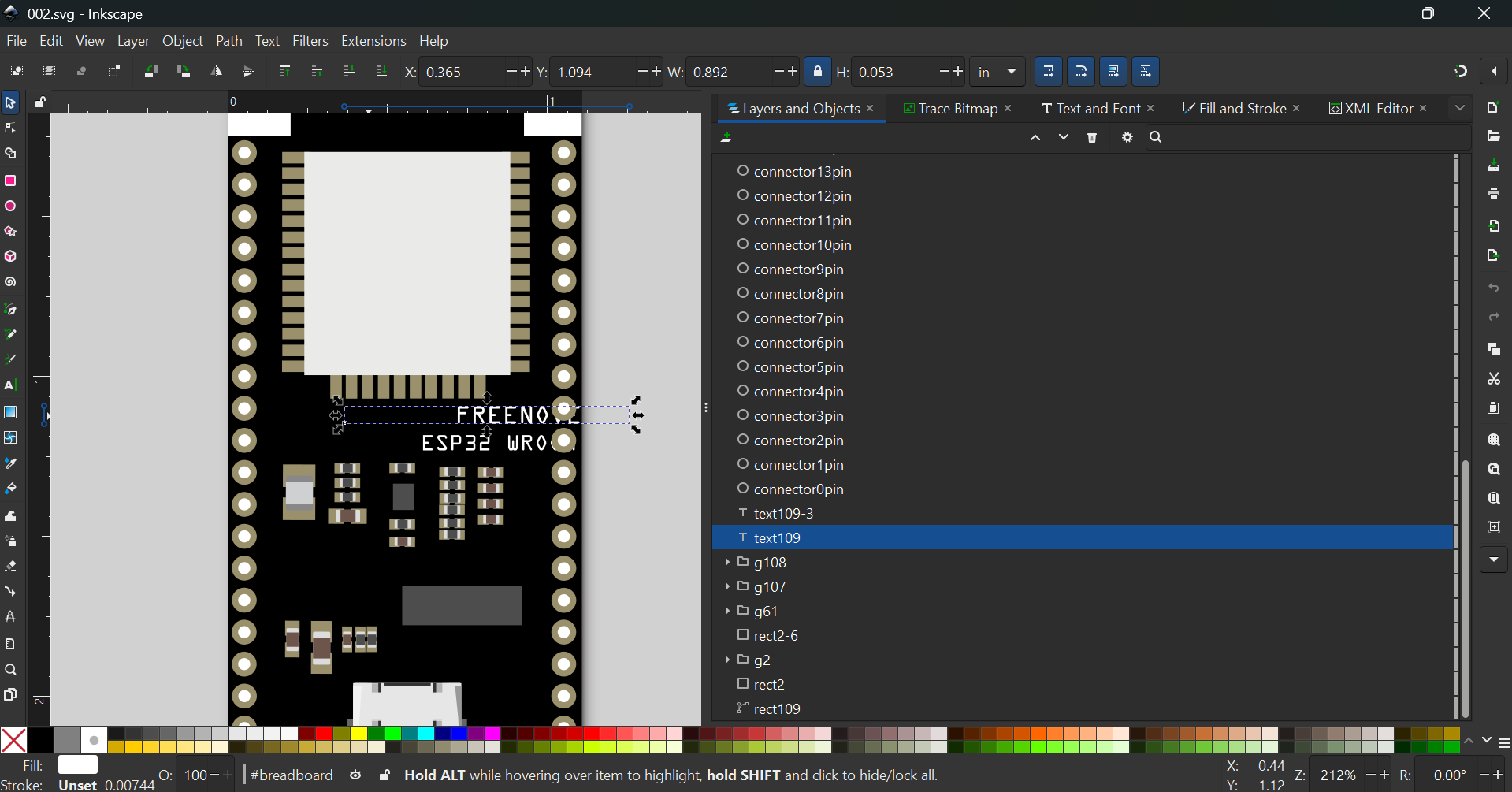The width and height of the screenshot is (1512, 792).
Task: Select the Rectangle tool
Action: tap(10, 180)
